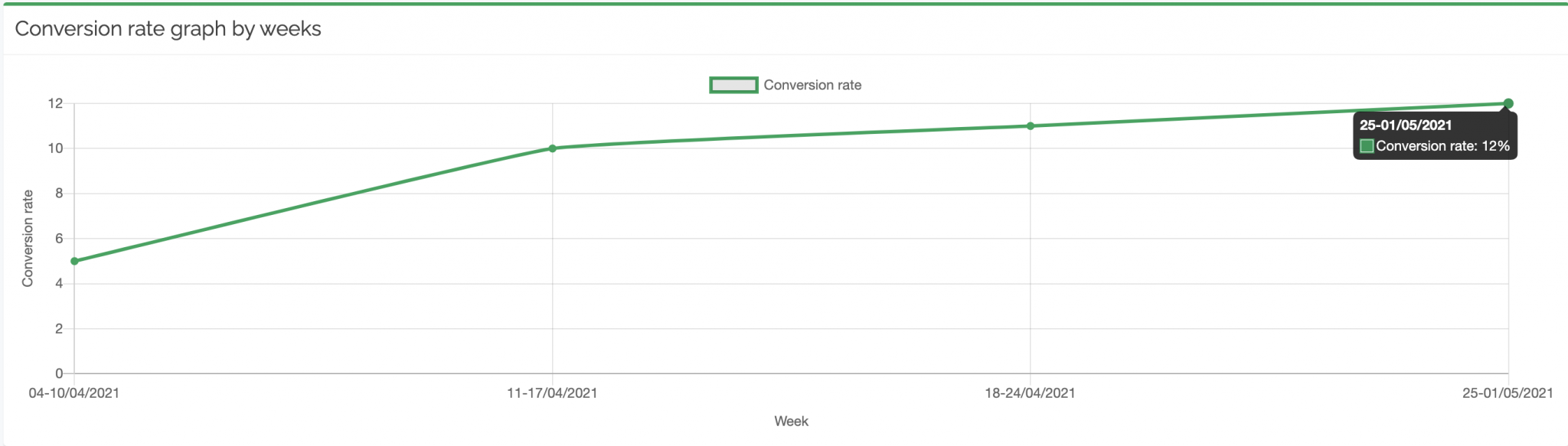Click the Conversion rate legend label text

(812, 85)
